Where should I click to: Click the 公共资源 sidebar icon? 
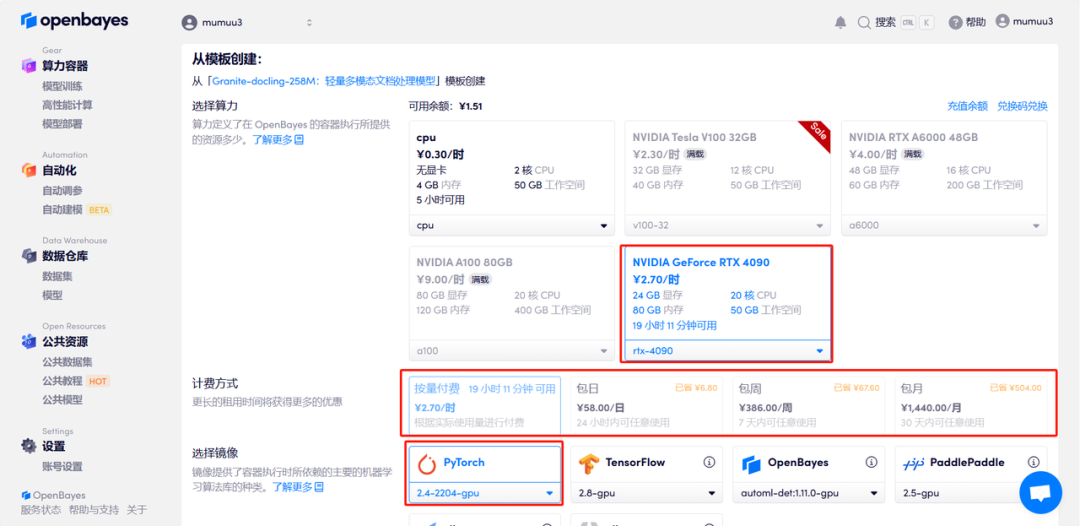[x=28, y=341]
